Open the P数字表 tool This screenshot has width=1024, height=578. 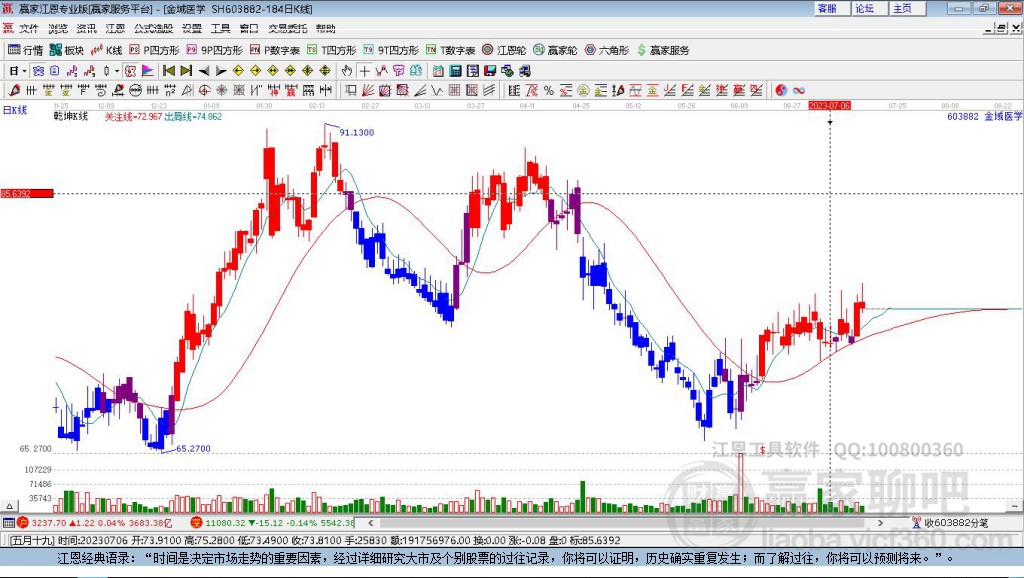[274, 50]
